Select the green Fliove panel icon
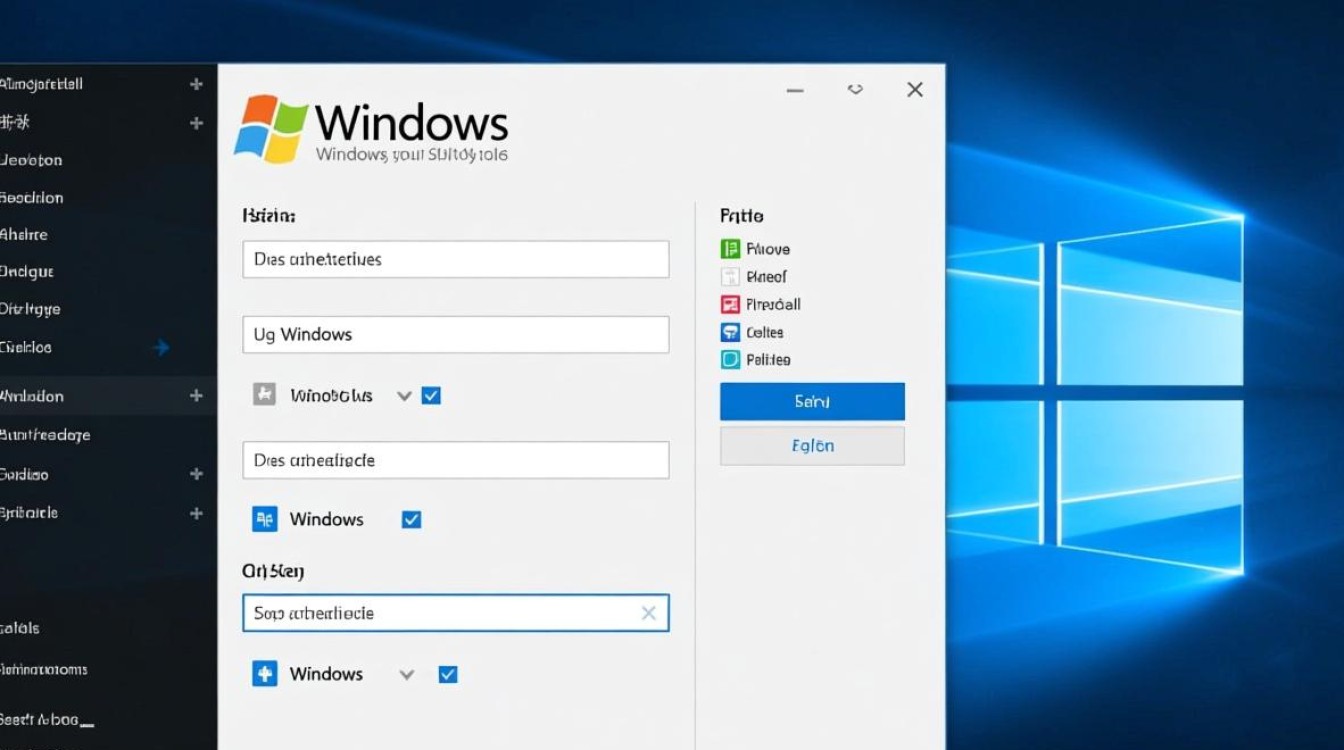This screenshot has height=750, width=1344. 730,248
